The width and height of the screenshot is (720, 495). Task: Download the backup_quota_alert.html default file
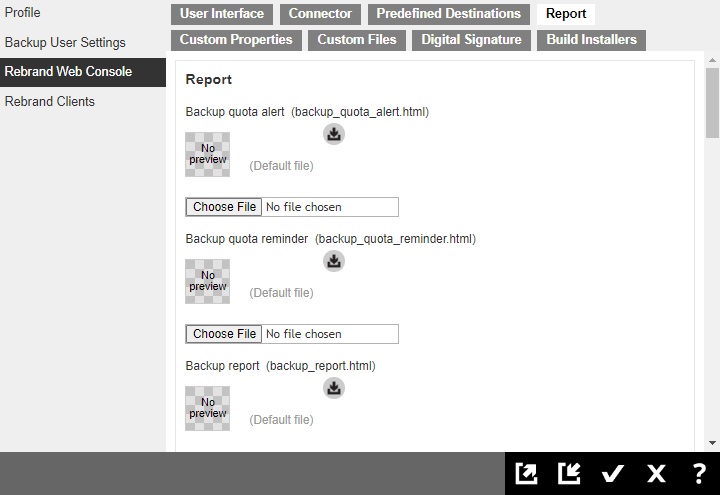point(334,134)
